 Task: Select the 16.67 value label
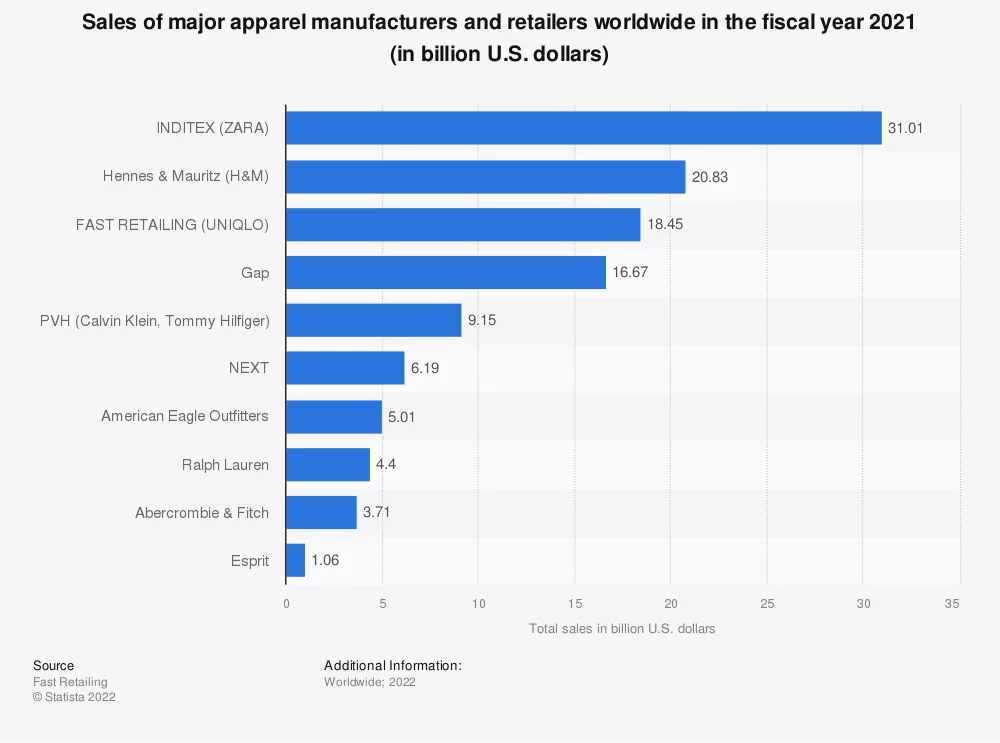tap(630, 272)
